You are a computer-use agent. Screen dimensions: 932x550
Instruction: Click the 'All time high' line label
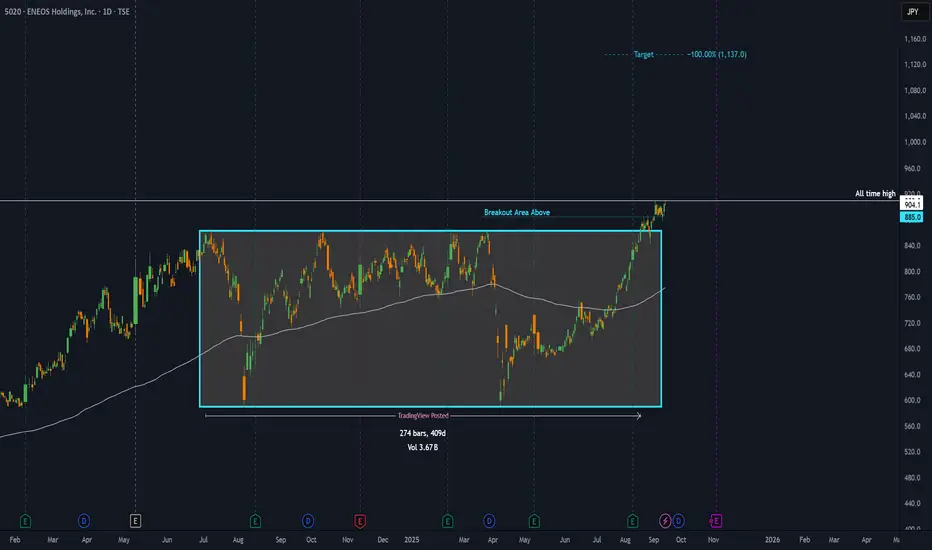(x=875, y=193)
